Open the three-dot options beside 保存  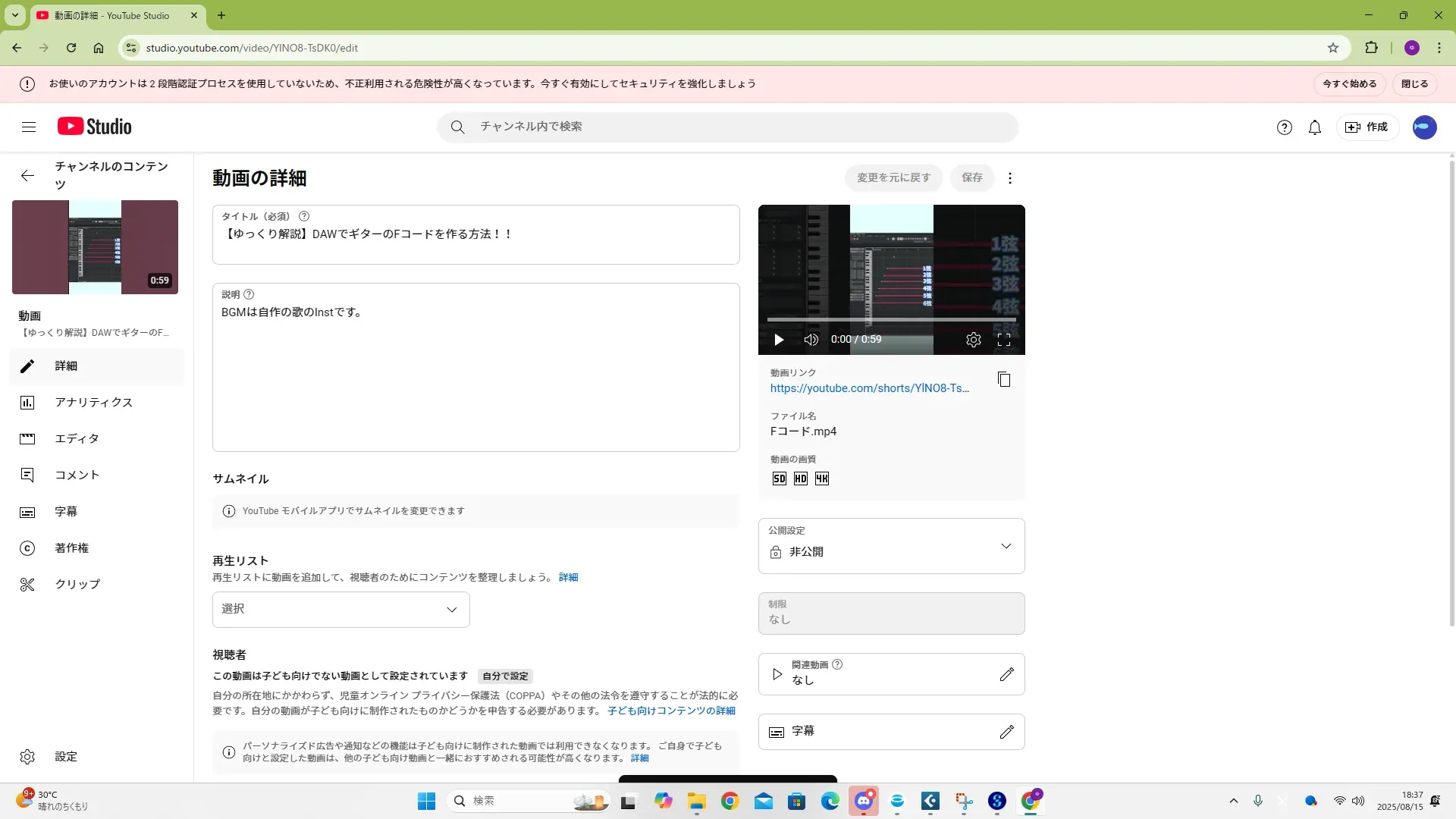click(1009, 178)
